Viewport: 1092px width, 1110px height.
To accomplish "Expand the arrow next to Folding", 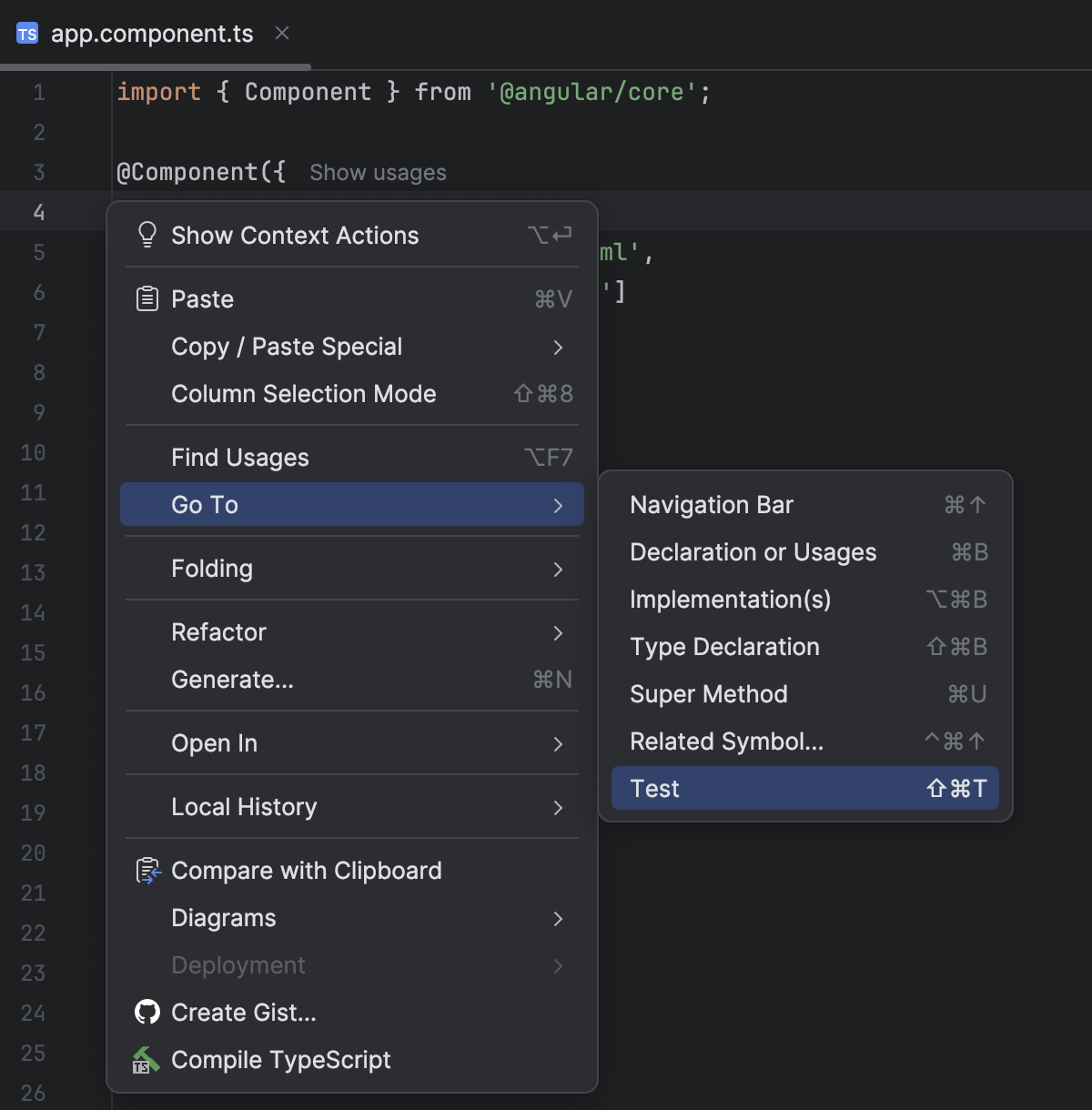I will point(558,570).
